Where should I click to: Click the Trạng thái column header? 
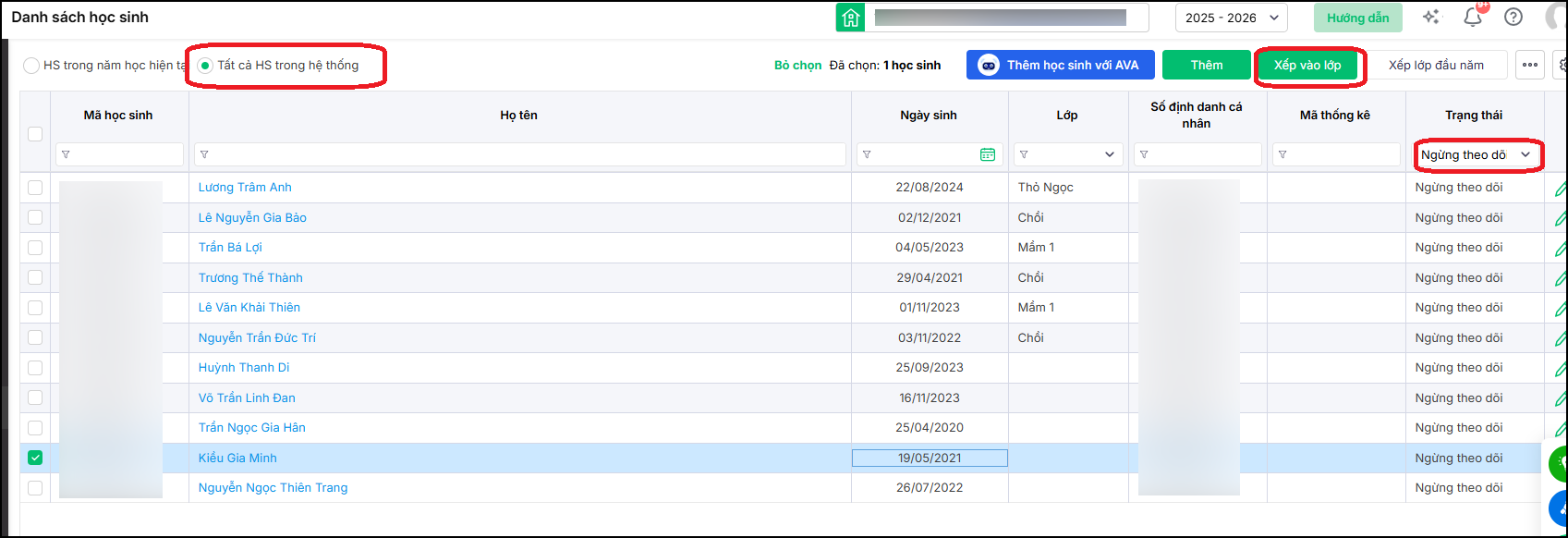click(x=1474, y=116)
